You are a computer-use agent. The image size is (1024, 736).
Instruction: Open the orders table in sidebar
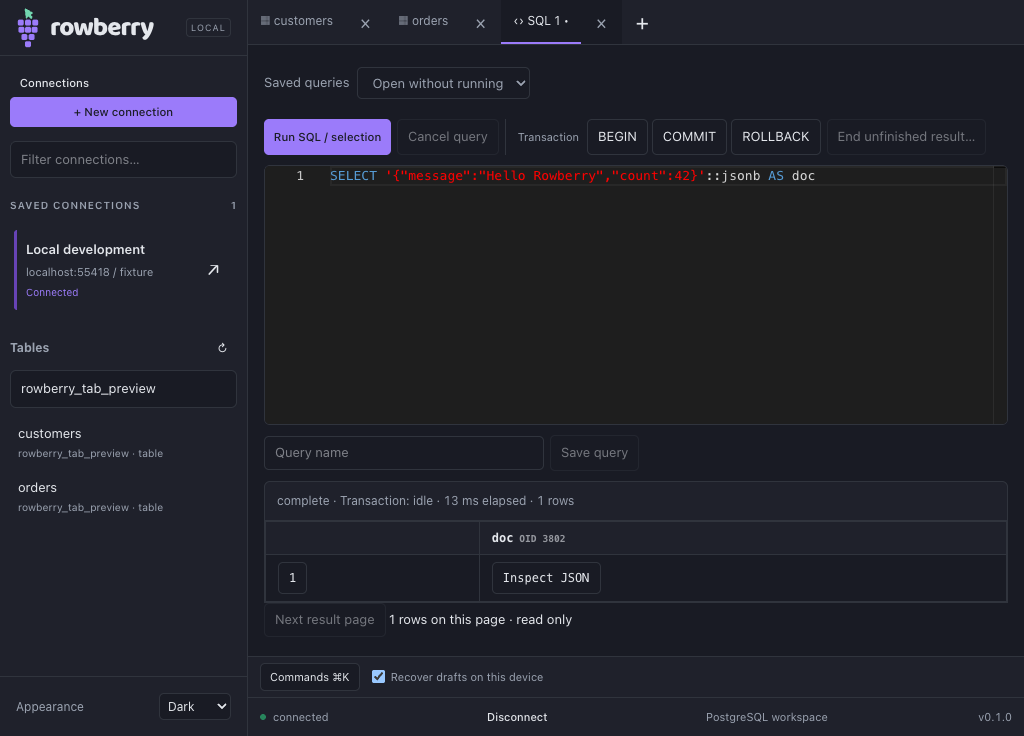point(123,496)
